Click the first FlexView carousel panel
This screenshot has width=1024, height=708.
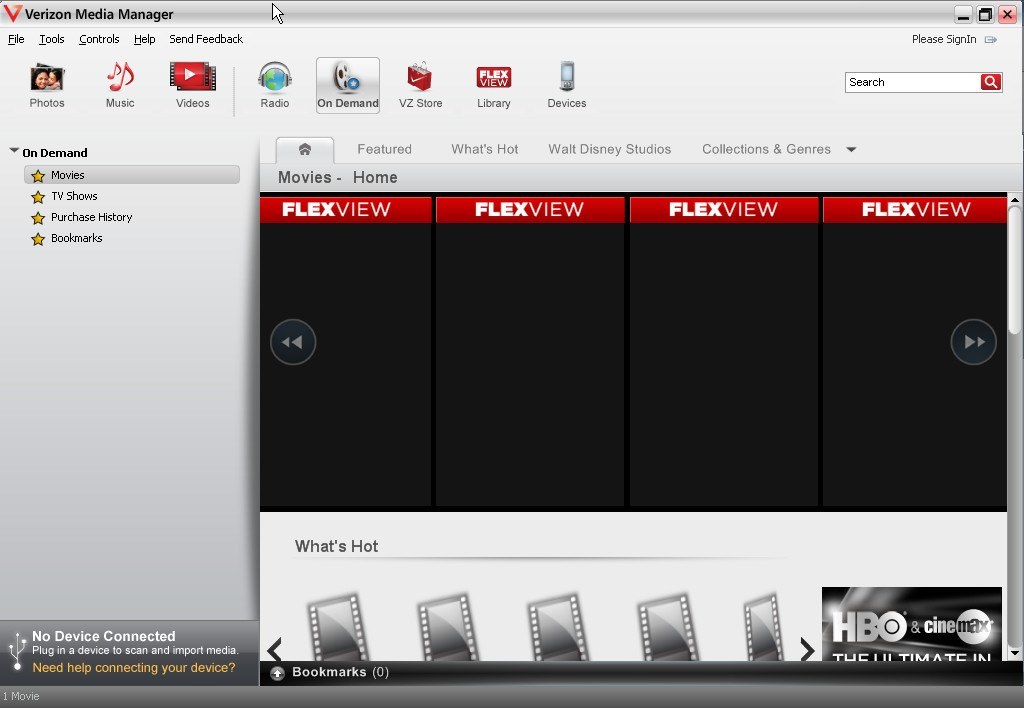345,351
